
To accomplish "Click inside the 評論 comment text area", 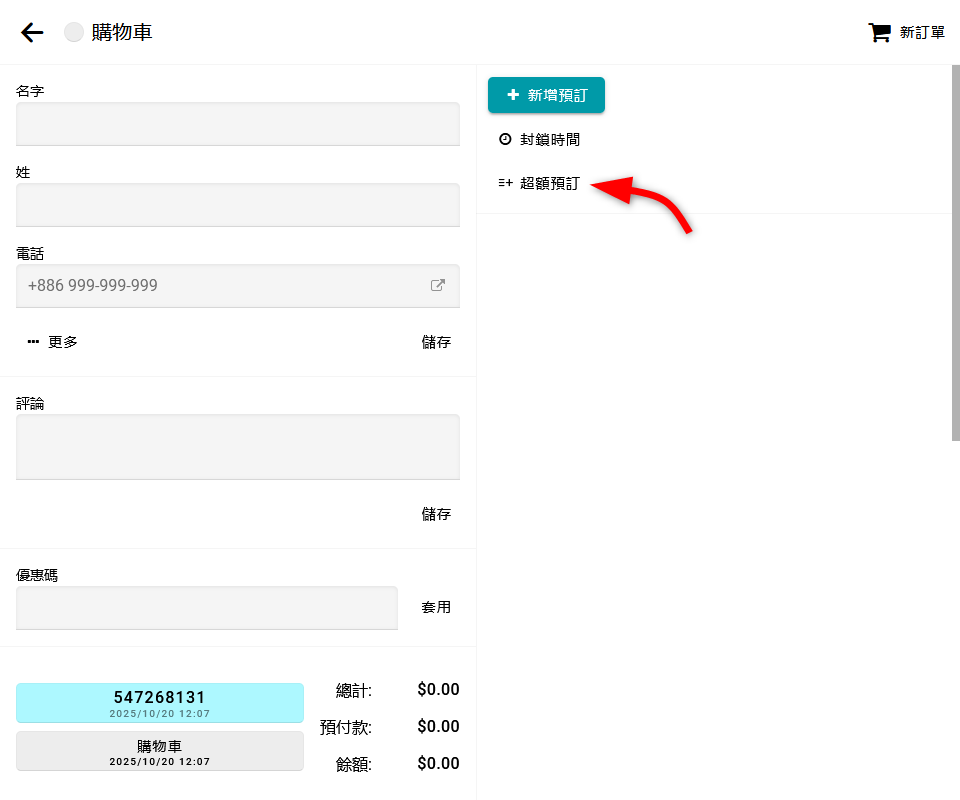I will click(238, 447).
